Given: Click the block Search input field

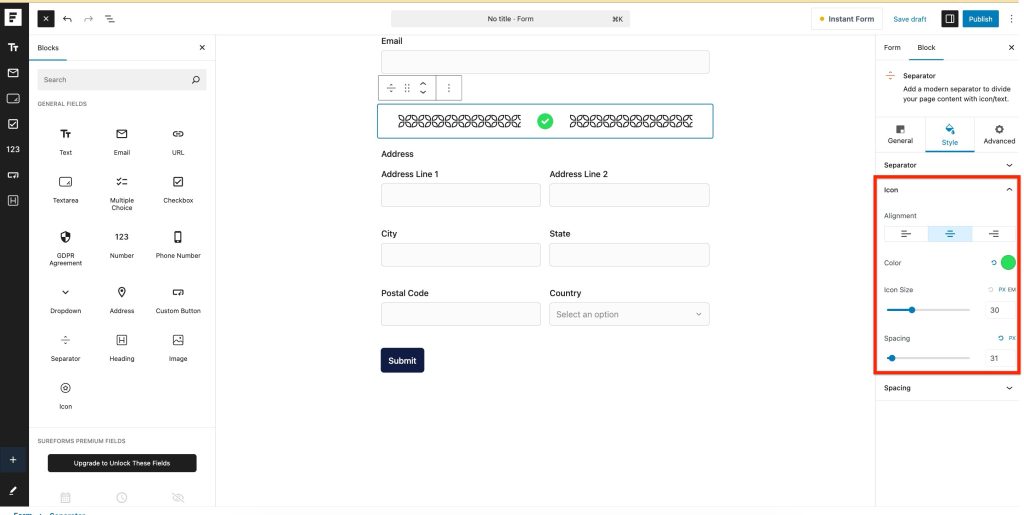Looking at the screenshot, I should tap(113, 79).
